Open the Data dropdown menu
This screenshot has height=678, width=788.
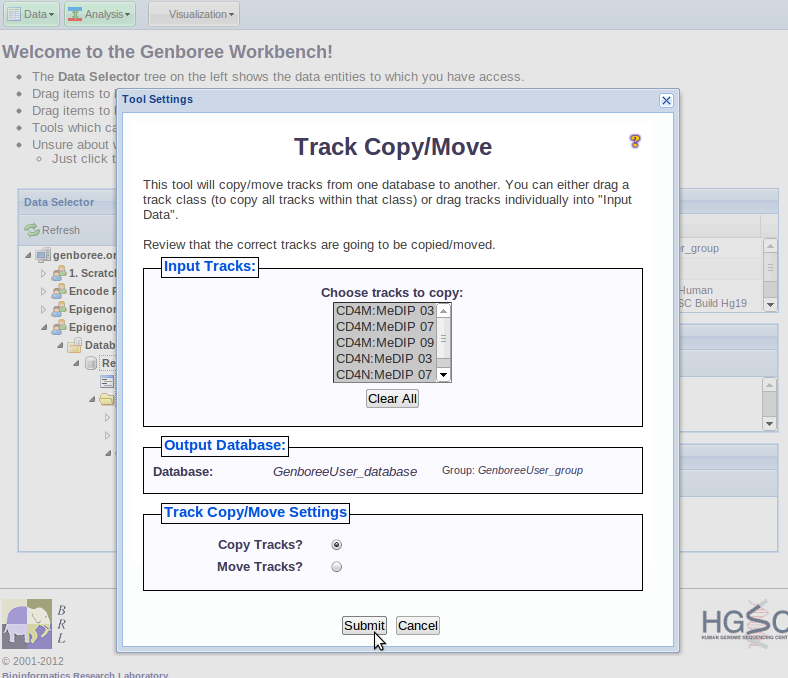pyautogui.click(x=31, y=14)
